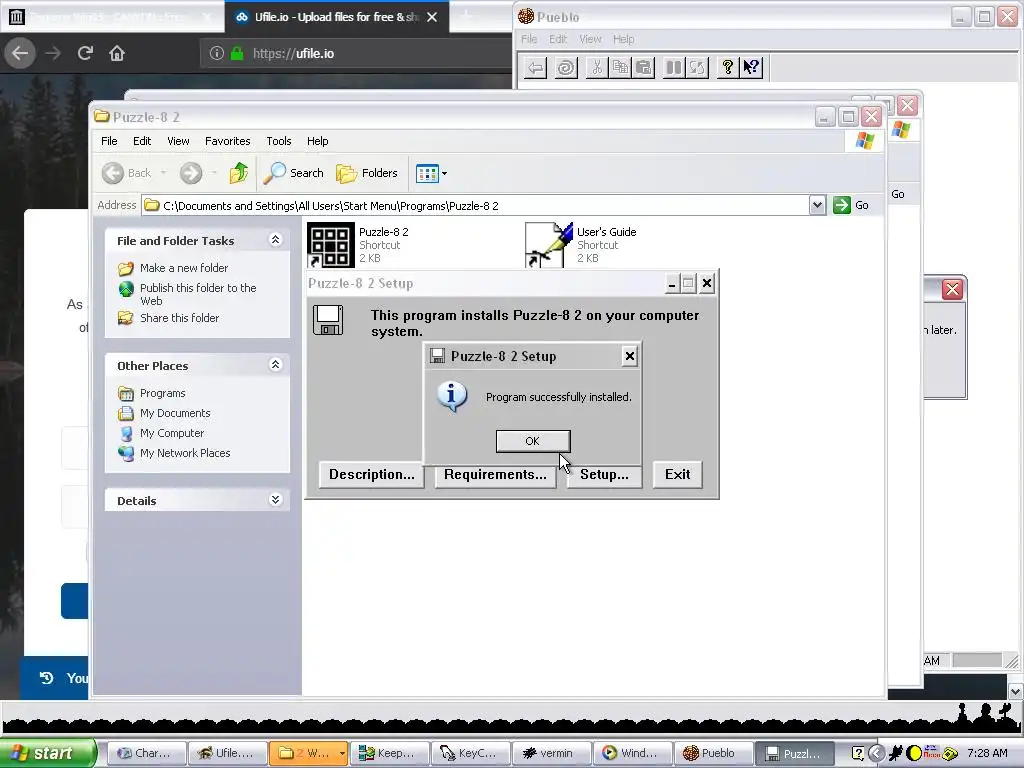Open the File menu in Pueblo
This screenshot has height=768, width=1024.
(x=529, y=39)
